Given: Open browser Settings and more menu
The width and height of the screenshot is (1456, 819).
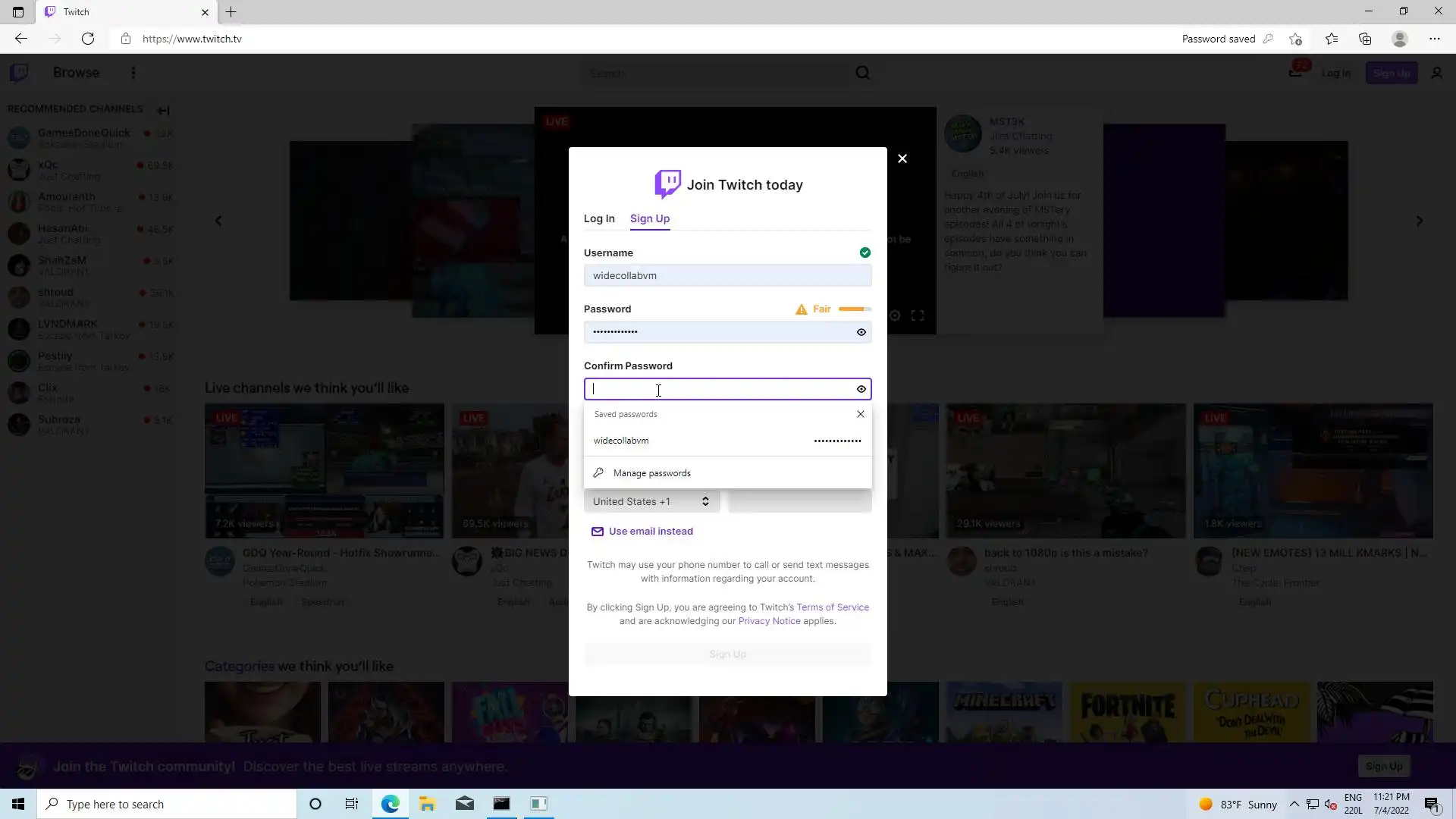Looking at the screenshot, I should pyautogui.click(x=1434, y=39).
